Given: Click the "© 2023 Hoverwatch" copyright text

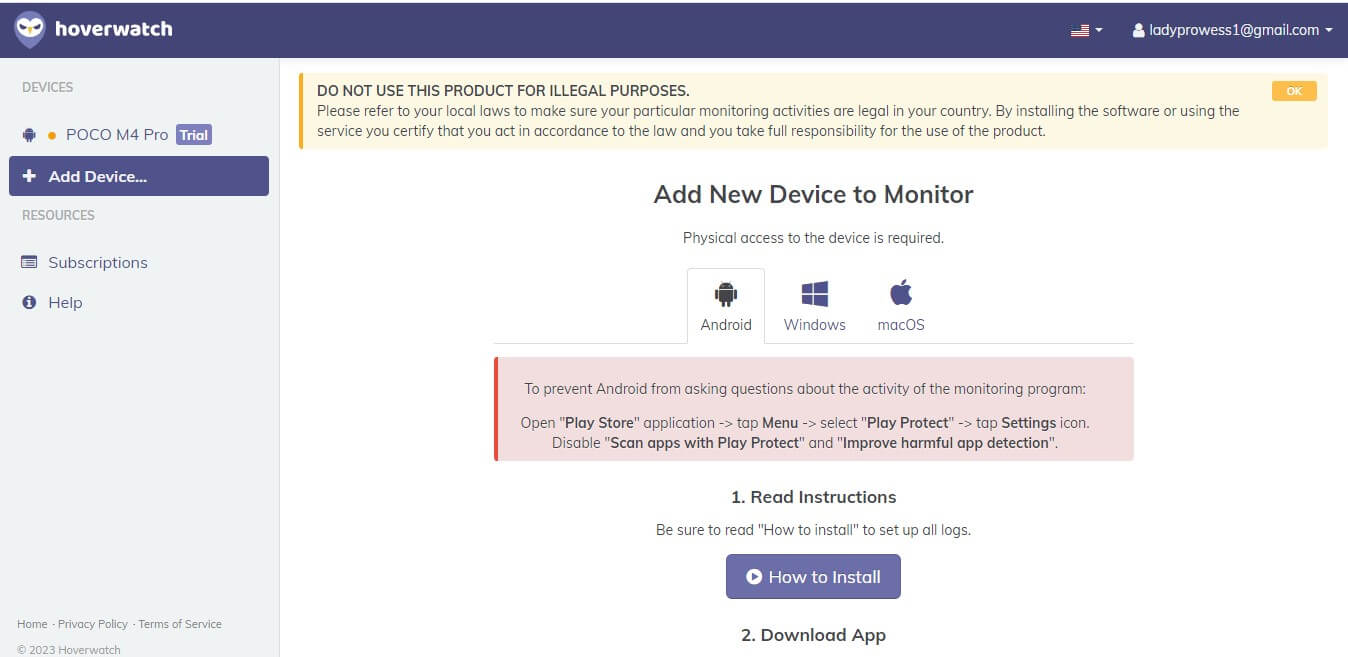Looking at the screenshot, I should coord(69,650).
